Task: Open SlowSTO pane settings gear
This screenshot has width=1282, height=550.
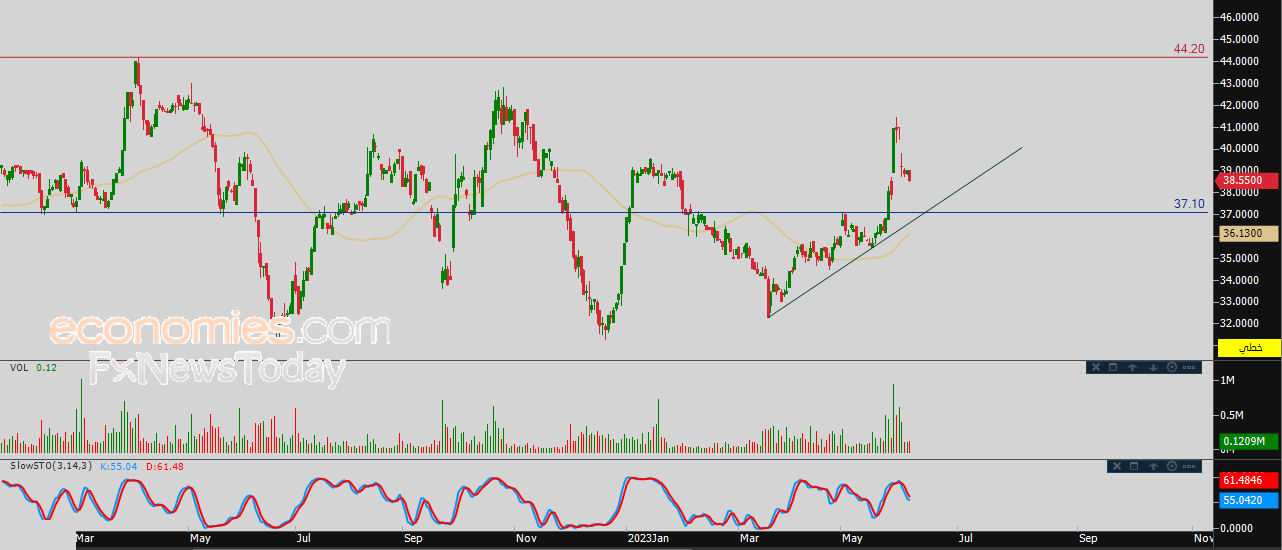Action: coord(1172,466)
